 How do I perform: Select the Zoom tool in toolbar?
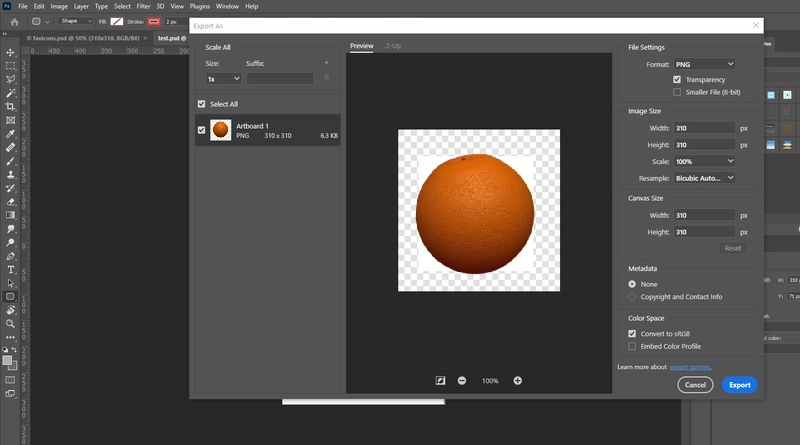(10, 324)
